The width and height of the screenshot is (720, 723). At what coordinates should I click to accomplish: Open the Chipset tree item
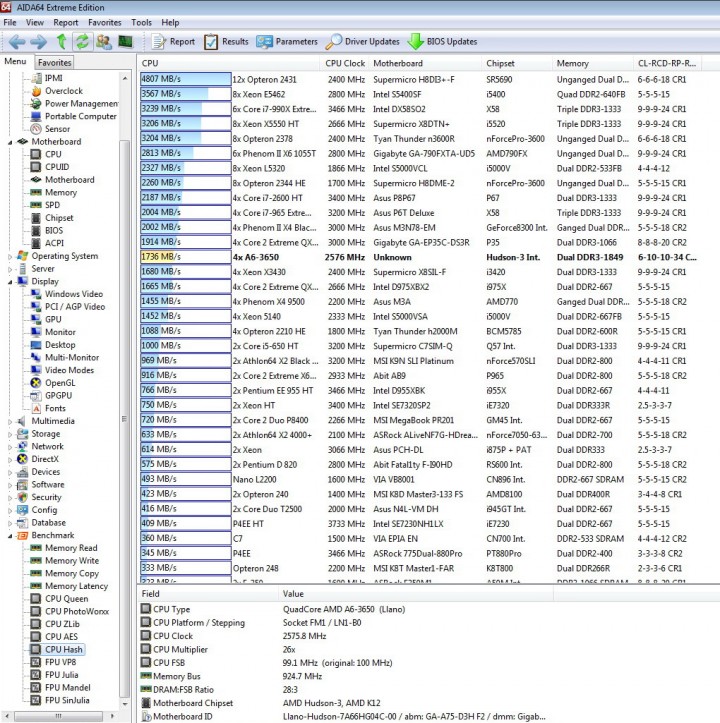59,218
